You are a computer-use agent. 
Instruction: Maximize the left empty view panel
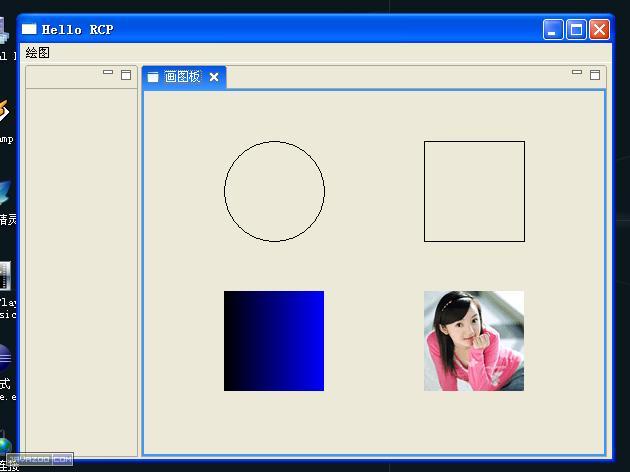point(126,75)
